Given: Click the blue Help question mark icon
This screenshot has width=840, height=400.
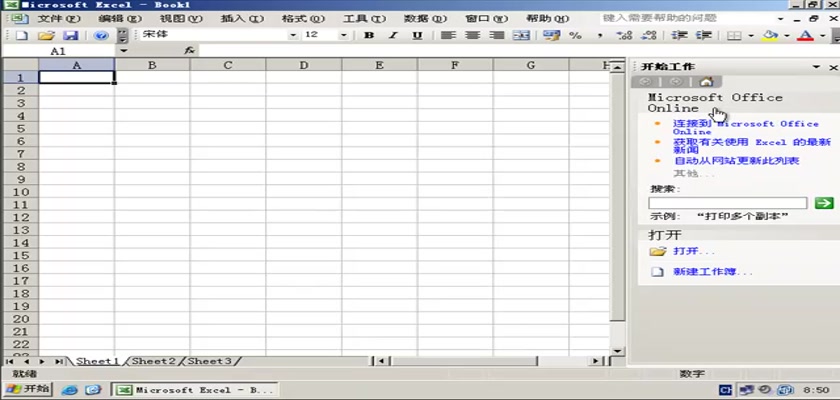Looking at the screenshot, I should 101,36.
